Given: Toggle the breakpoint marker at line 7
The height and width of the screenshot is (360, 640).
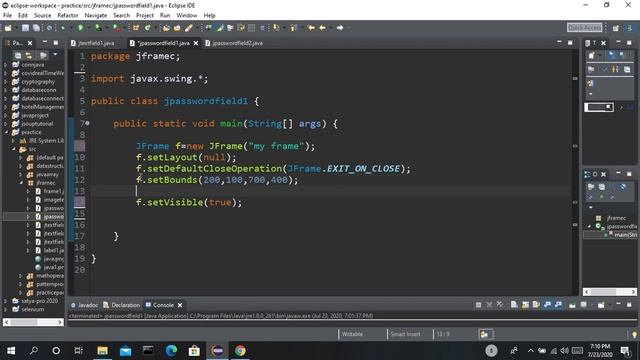Looking at the screenshot, I should [x=87, y=123].
